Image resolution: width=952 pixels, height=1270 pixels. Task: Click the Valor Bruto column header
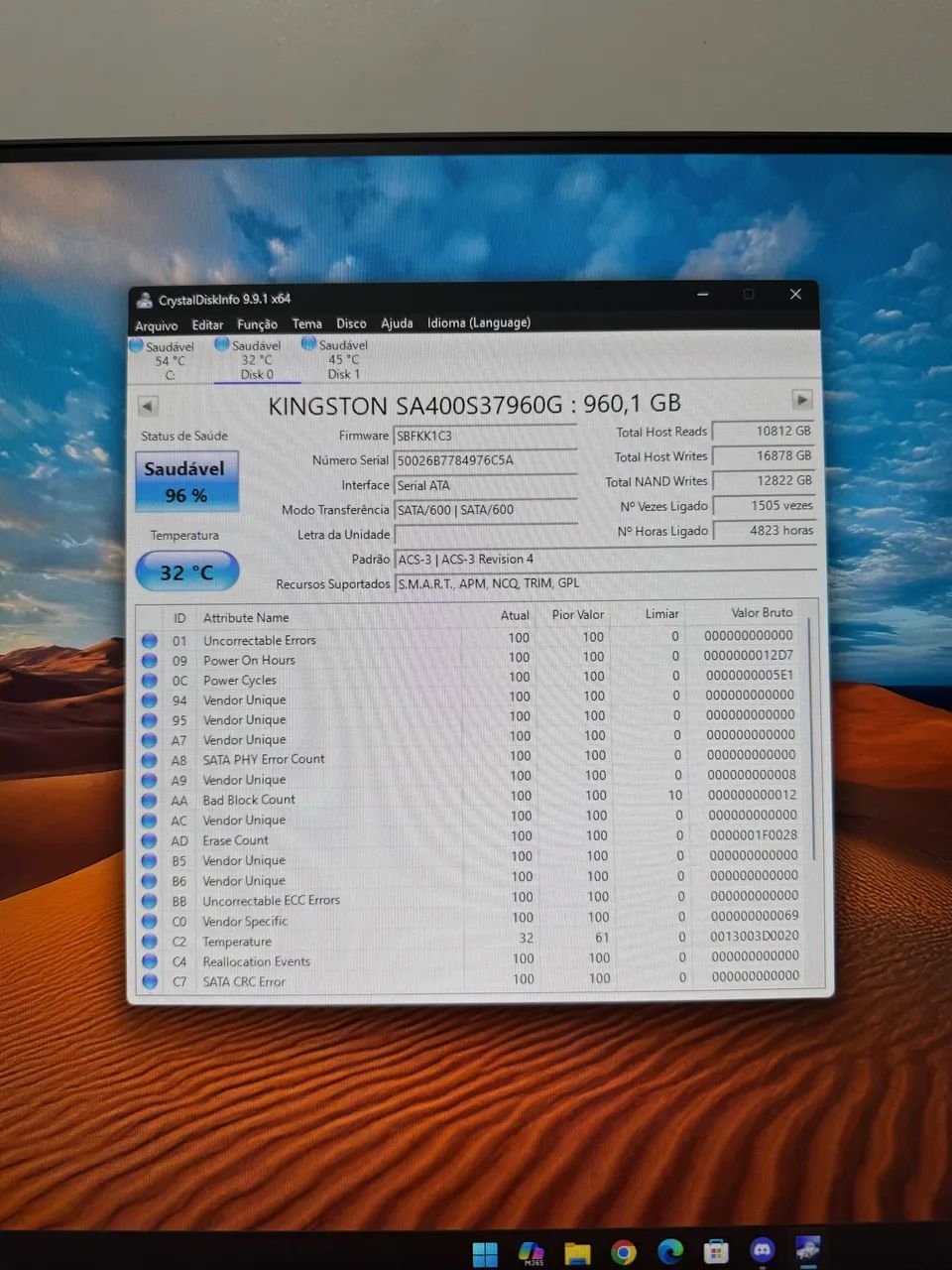pos(762,613)
